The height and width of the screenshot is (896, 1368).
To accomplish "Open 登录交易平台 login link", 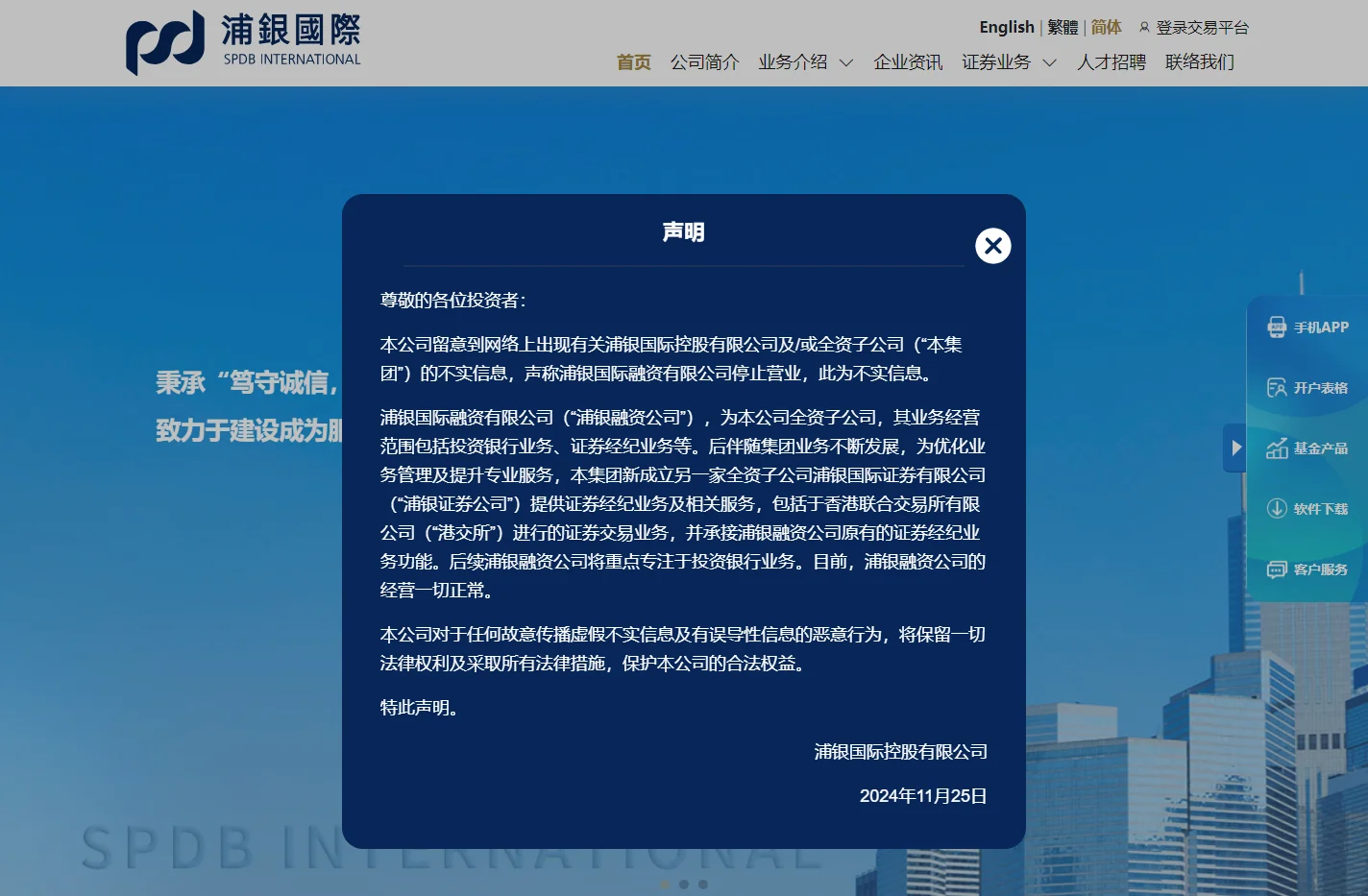I will point(1202,28).
